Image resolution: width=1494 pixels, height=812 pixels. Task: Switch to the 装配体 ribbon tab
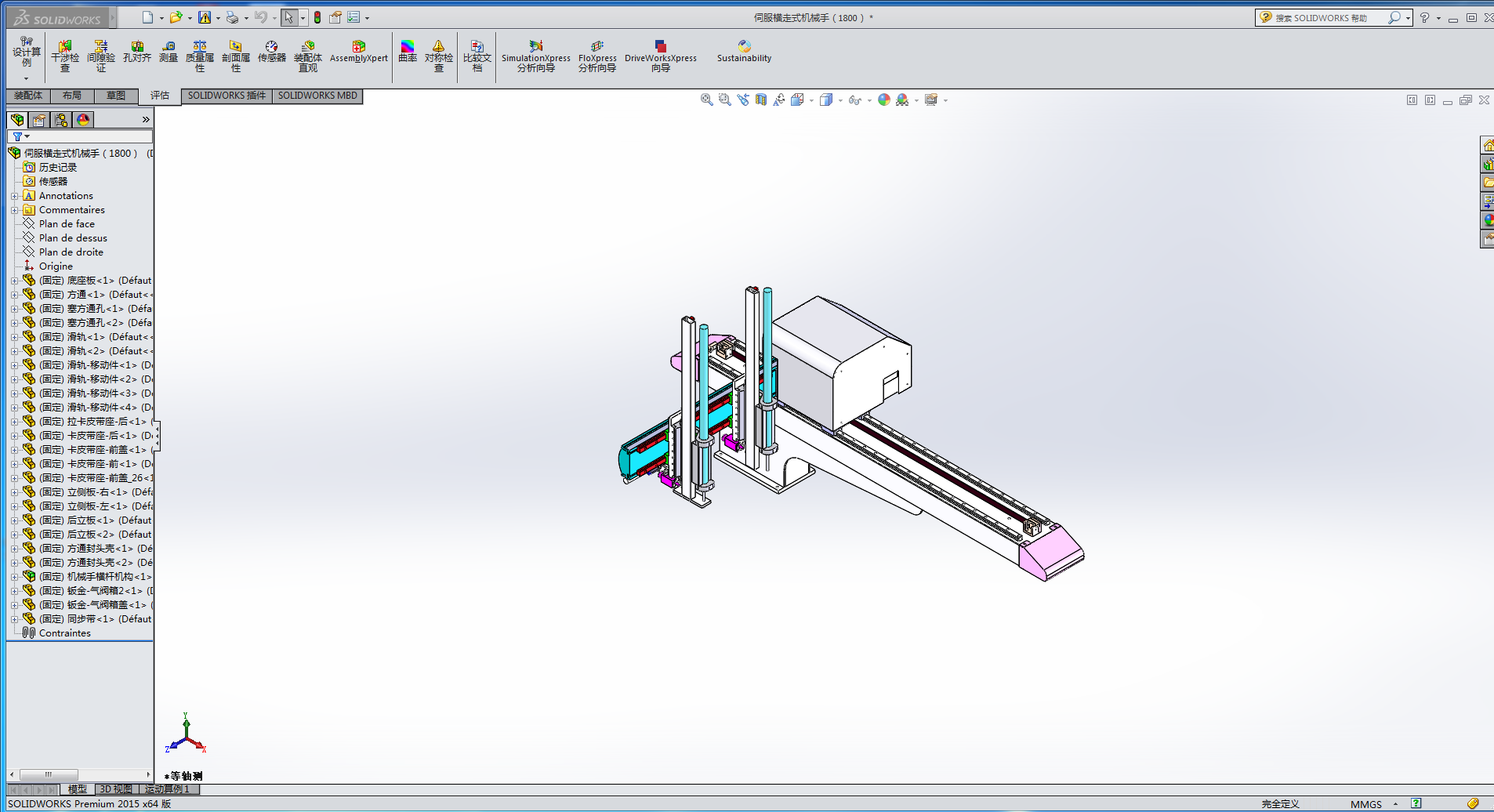[28, 96]
